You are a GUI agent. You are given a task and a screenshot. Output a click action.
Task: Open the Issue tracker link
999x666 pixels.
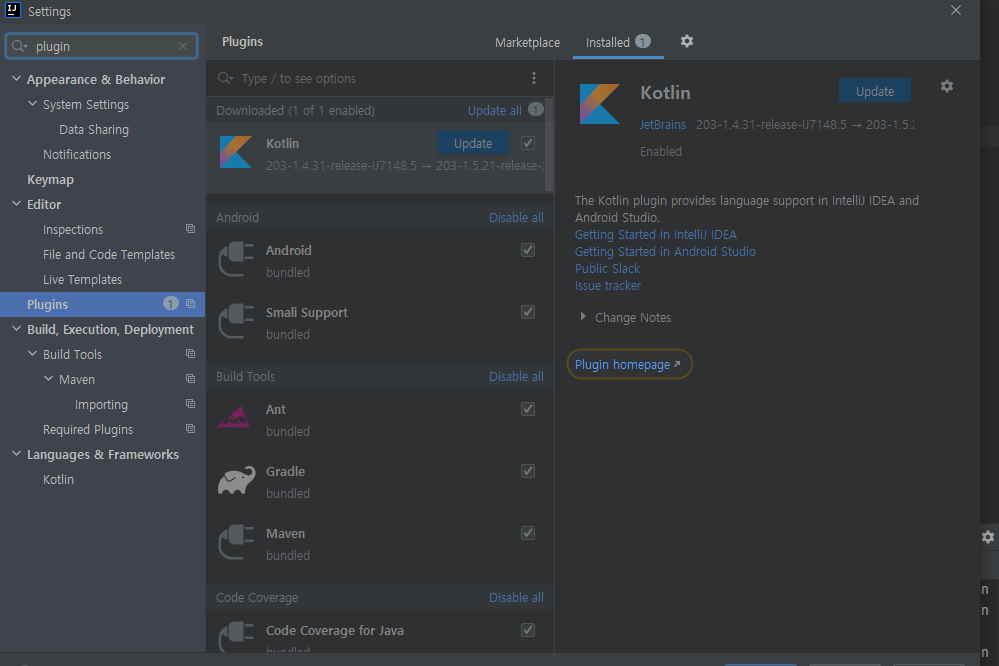[x=608, y=286]
